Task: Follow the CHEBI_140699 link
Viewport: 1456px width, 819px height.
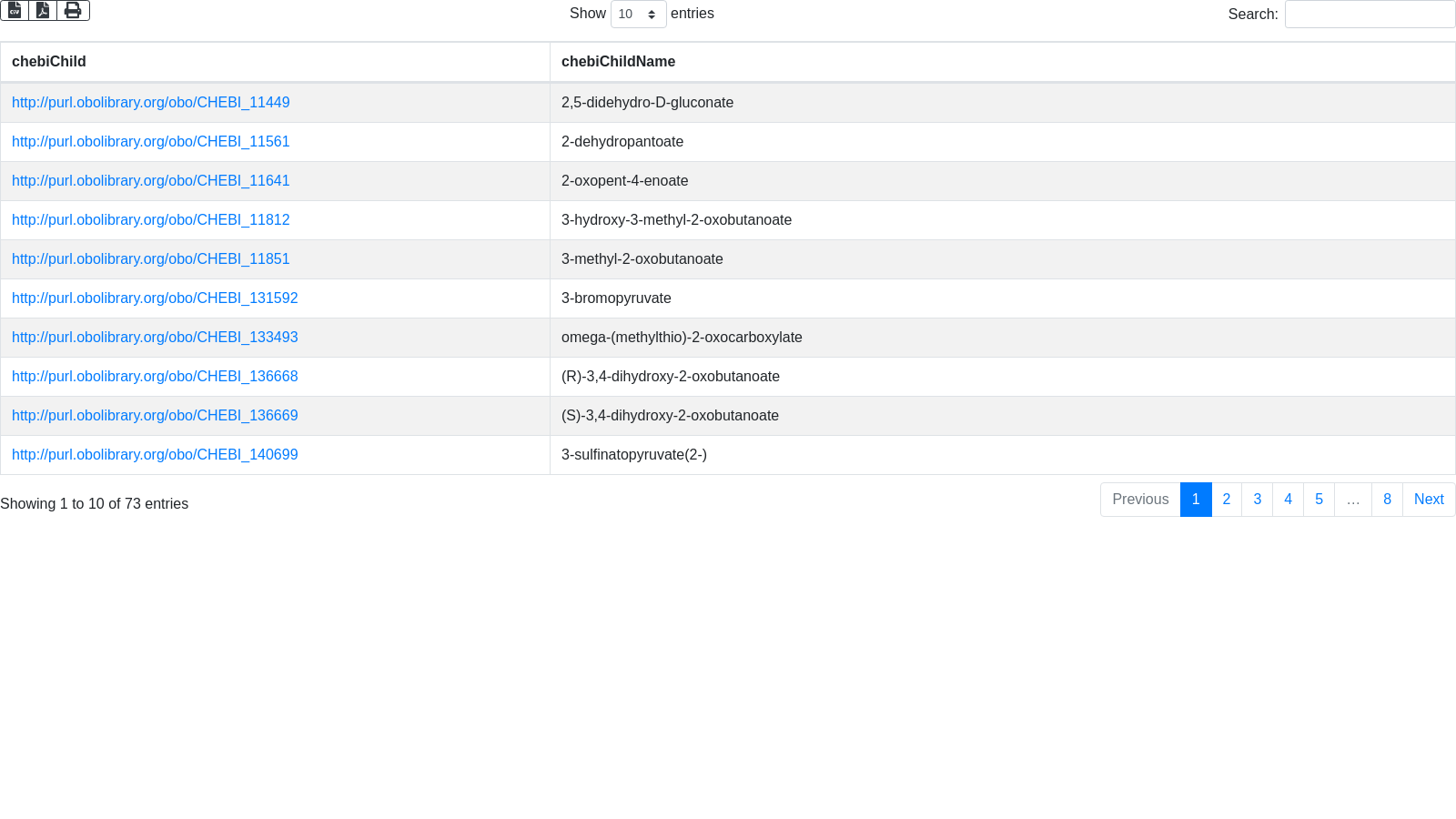Action: click(x=155, y=455)
